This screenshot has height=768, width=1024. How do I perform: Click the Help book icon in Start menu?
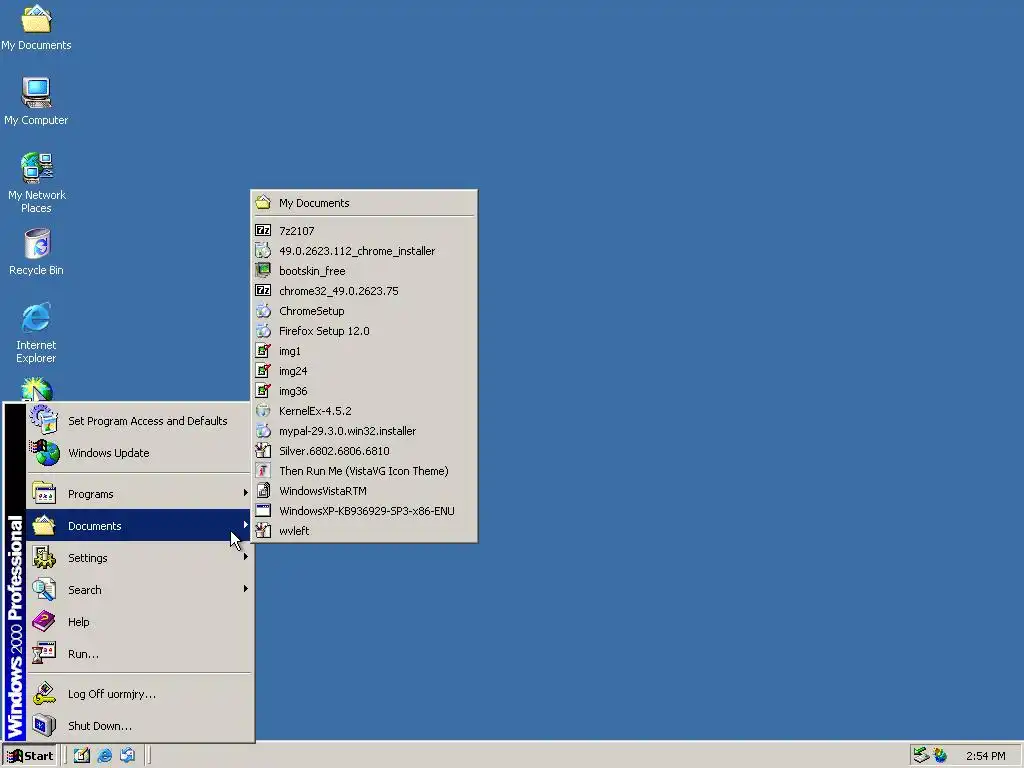pos(44,622)
